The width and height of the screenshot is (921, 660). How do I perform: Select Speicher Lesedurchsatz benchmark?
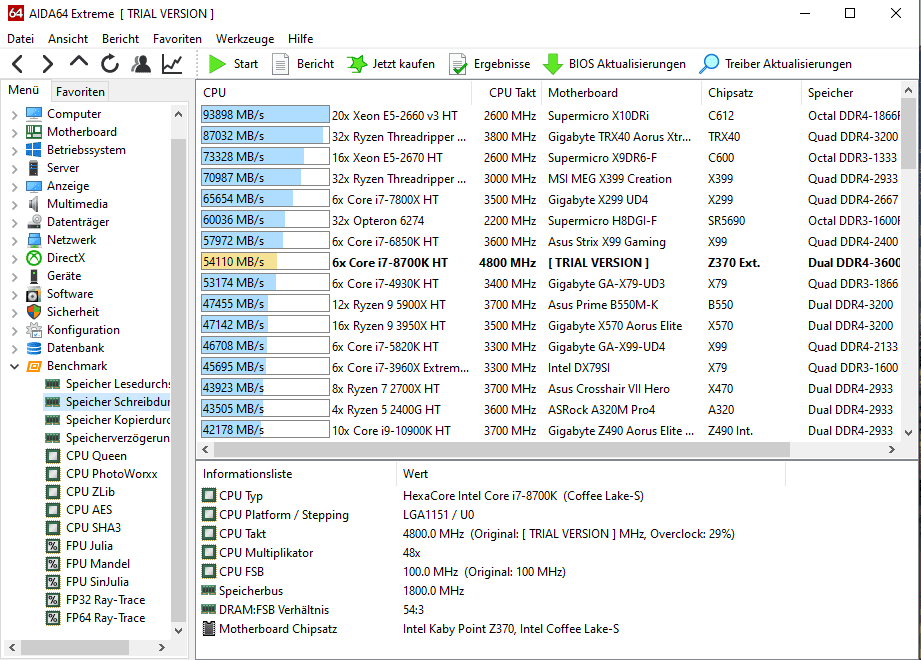[117, 384]
